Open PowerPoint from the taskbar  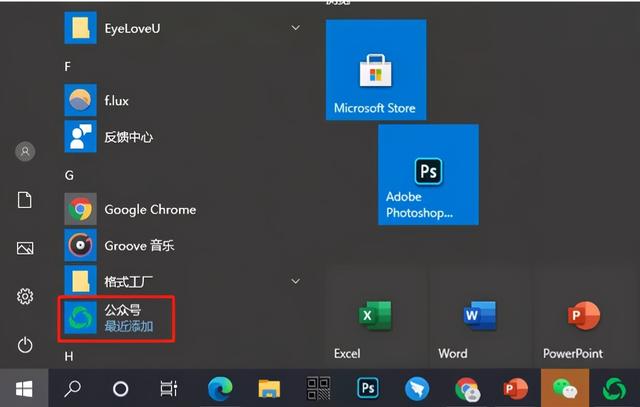pyautogui.click(x=515, y=389)
